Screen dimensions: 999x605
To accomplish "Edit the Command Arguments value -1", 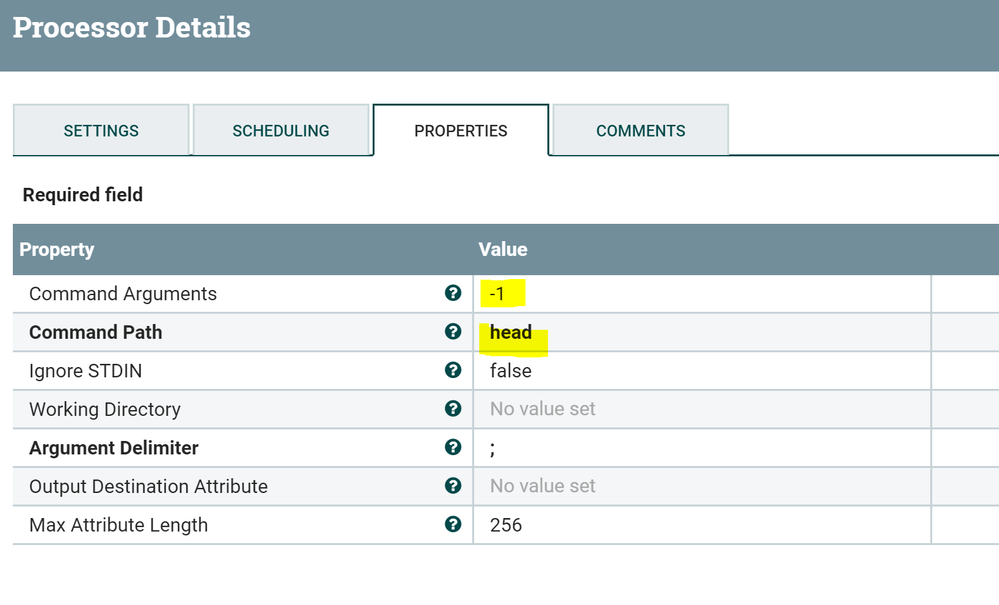I will pyautogui.click(x=497, y=294).
